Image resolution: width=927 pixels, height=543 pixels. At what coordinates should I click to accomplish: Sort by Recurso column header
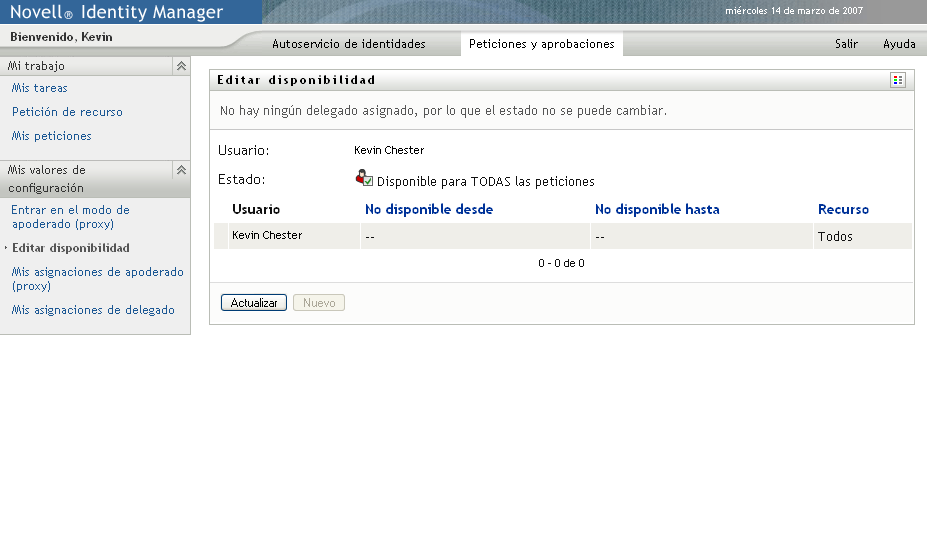tap(844, 209)
